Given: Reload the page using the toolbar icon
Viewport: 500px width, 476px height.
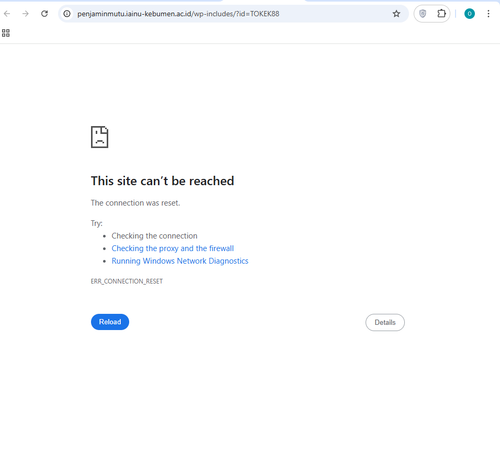Looking at the screenshot, I should tap(44, 14).
